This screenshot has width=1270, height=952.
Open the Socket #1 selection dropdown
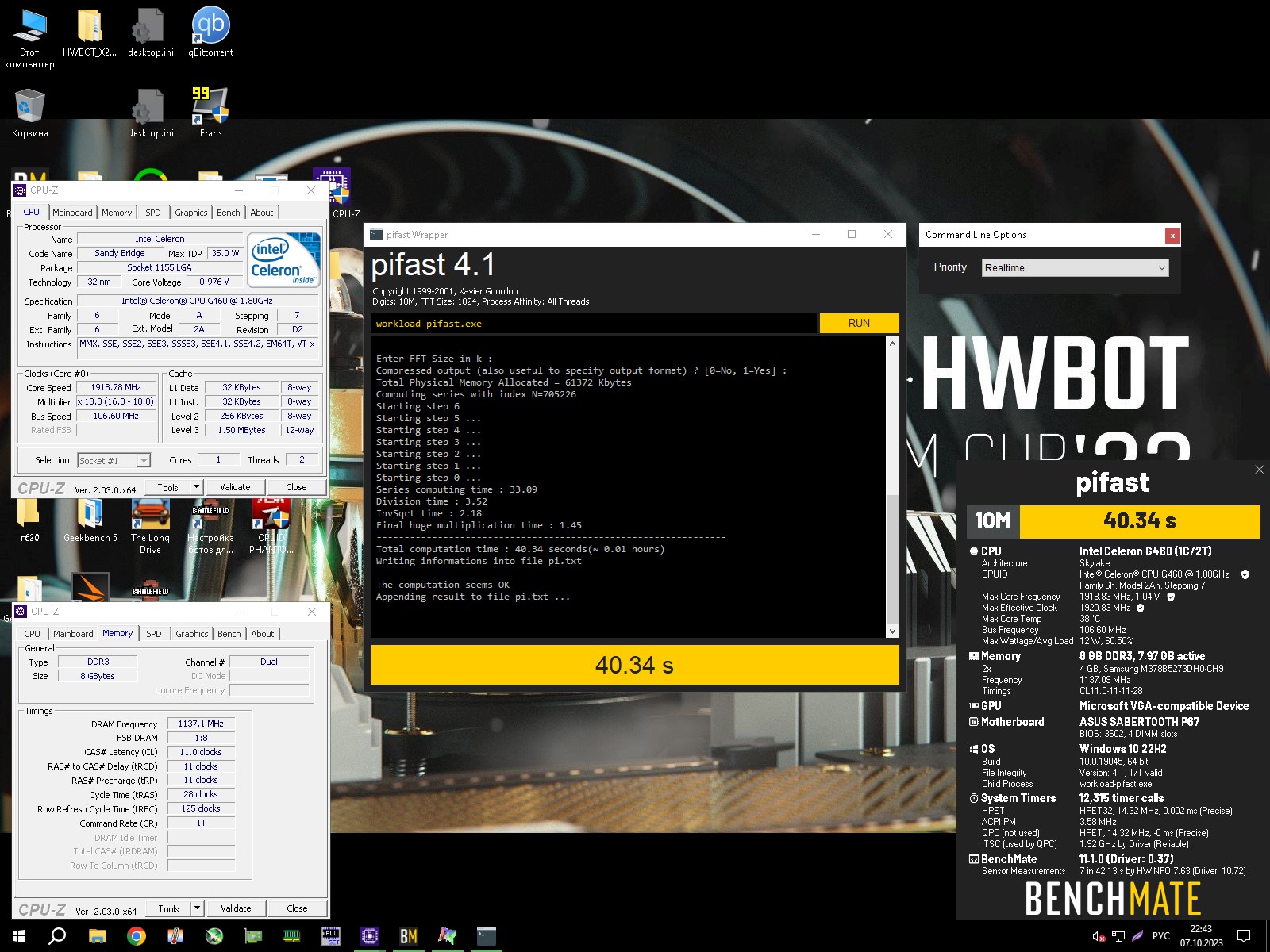coord(114,461)
